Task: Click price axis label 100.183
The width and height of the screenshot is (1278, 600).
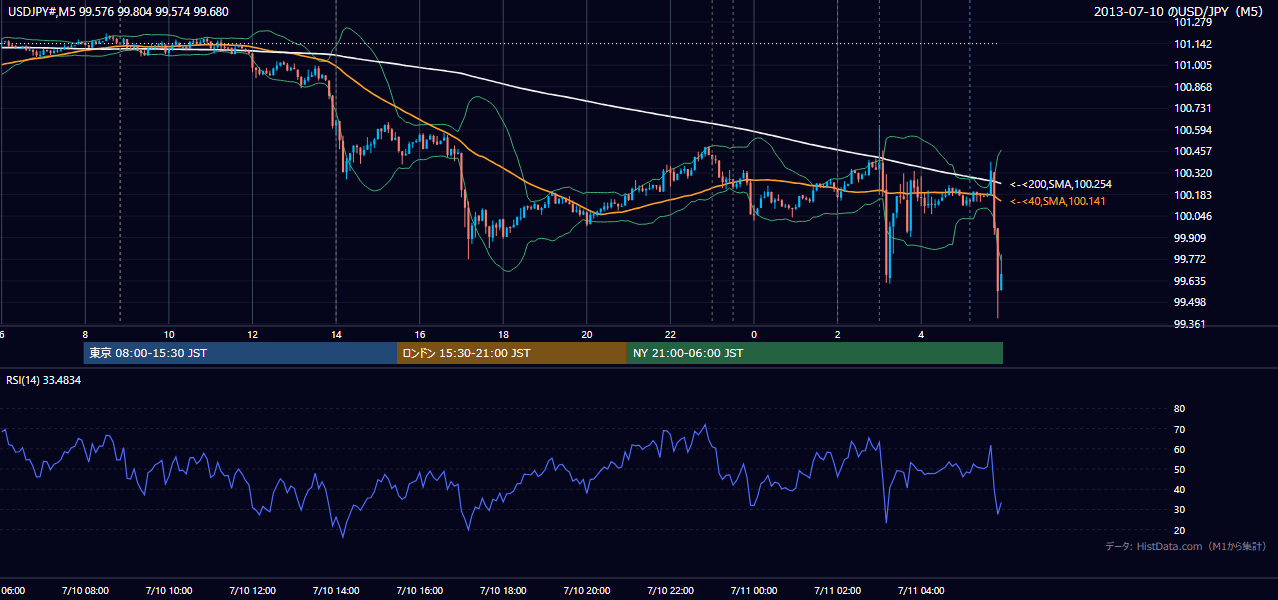Action: click(x=1194, y=195)
